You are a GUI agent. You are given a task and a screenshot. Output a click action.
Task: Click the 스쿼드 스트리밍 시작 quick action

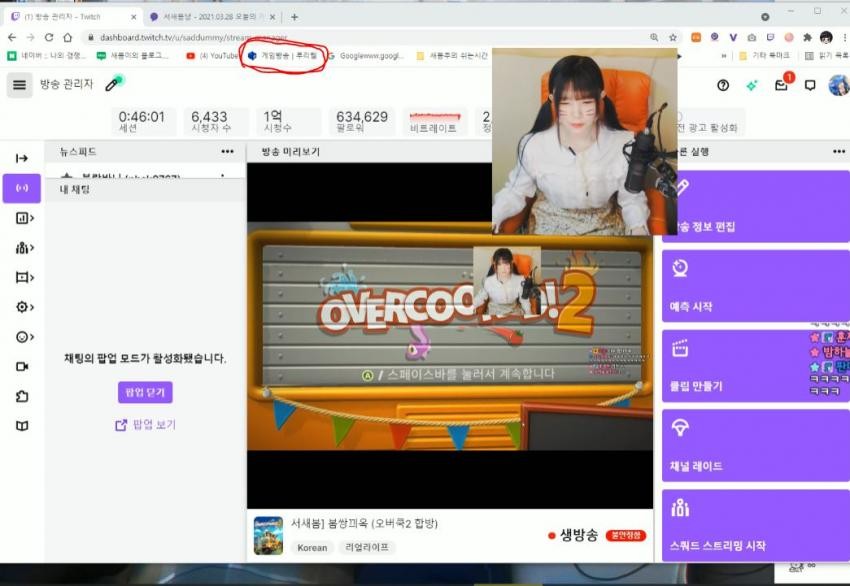[x=756, y=525]
